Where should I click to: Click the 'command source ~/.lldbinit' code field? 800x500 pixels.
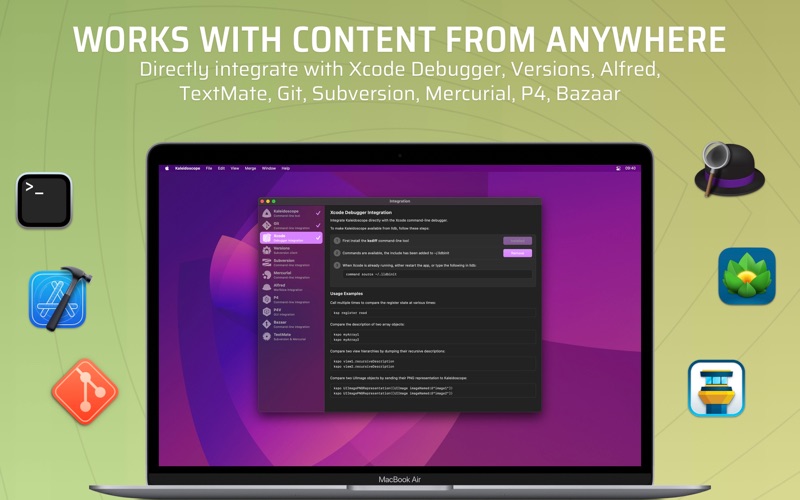coord(437,274)
